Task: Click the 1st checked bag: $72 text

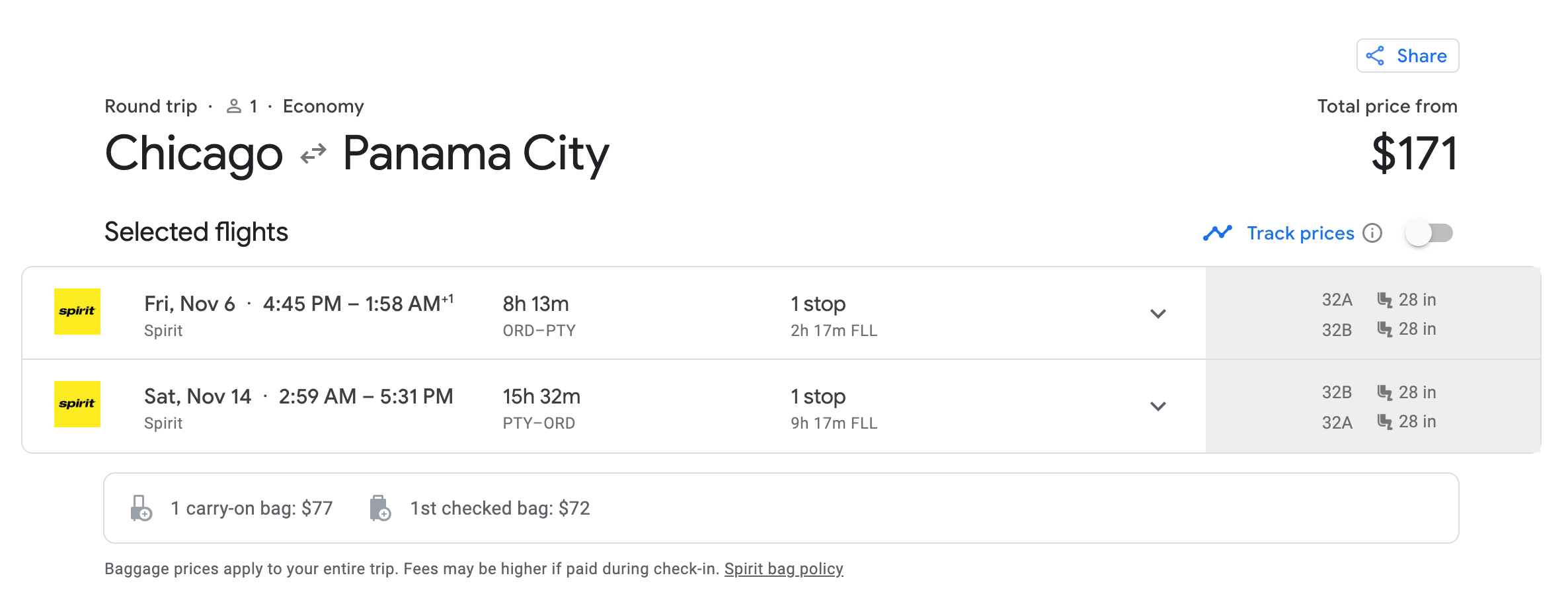Action: [x=500, y=508]
